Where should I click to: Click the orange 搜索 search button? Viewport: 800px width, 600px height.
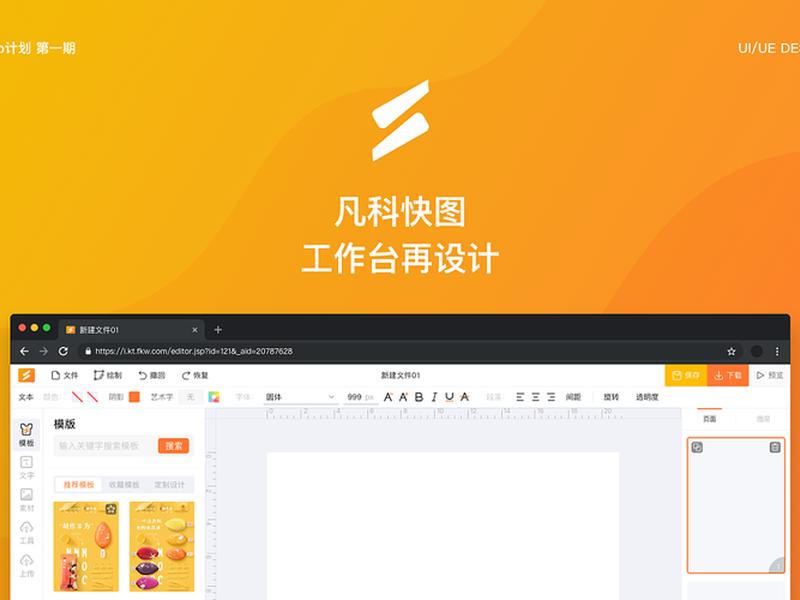[x=173, y=445]
